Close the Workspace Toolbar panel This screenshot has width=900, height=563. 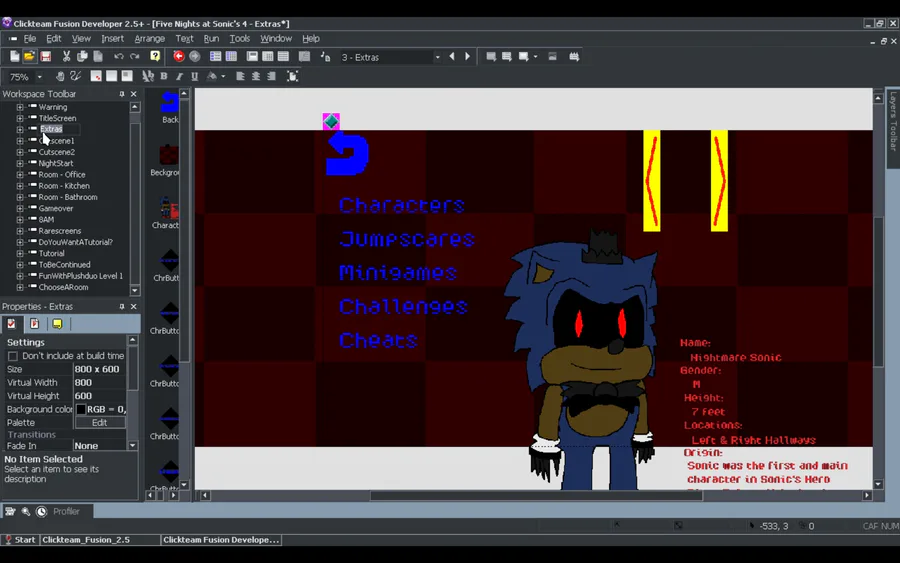(134, 94)
